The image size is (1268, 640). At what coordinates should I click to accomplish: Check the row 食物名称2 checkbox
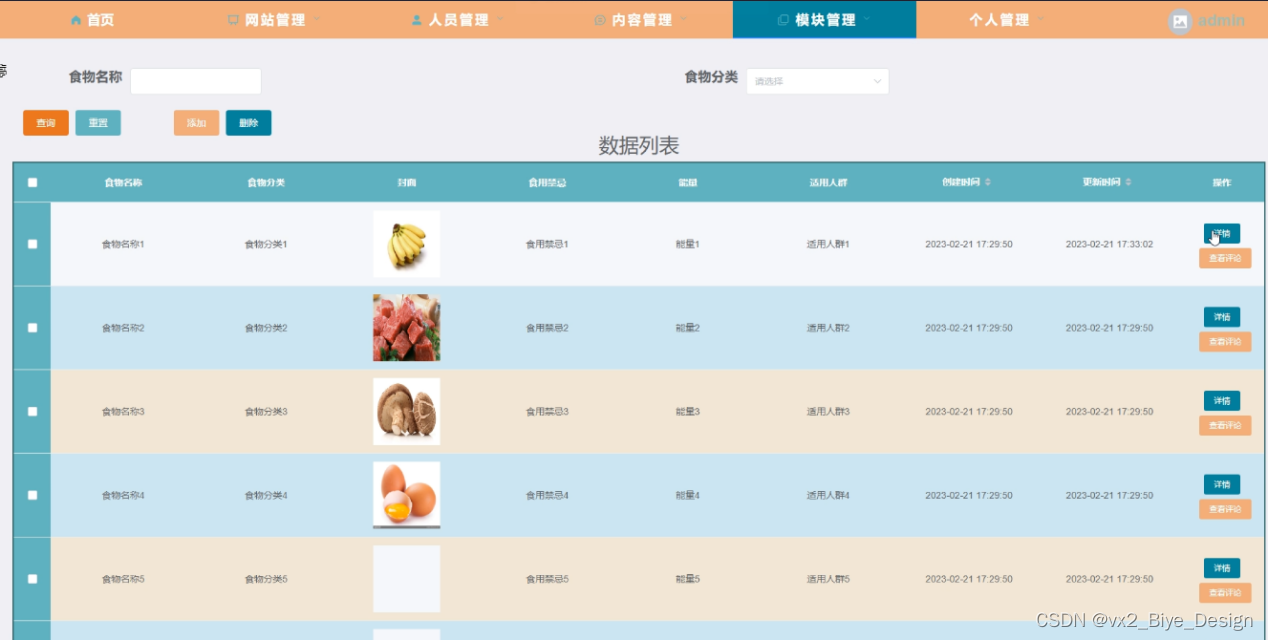tap(32, 328)
